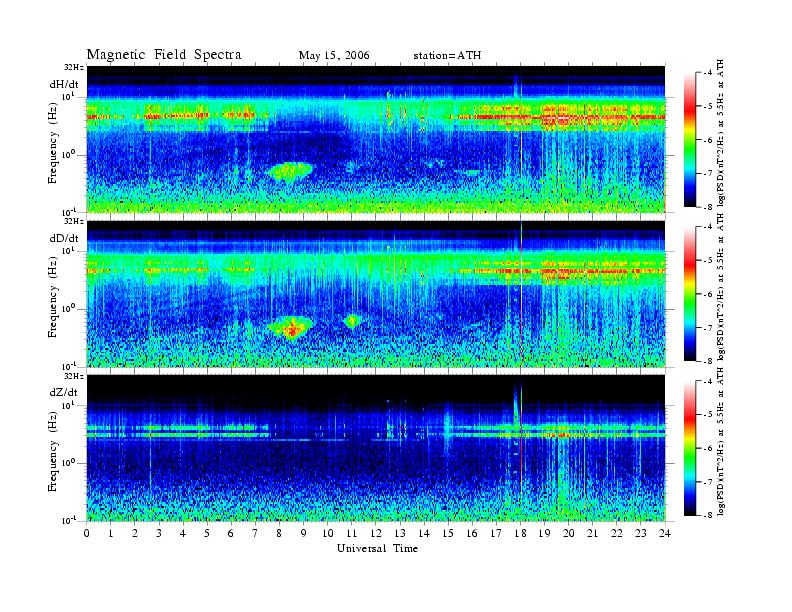This screenshot has width=792, height=612.
Task: Click the "-8" tick on dH/dt color bar
Action: click(x=708, y=207)
